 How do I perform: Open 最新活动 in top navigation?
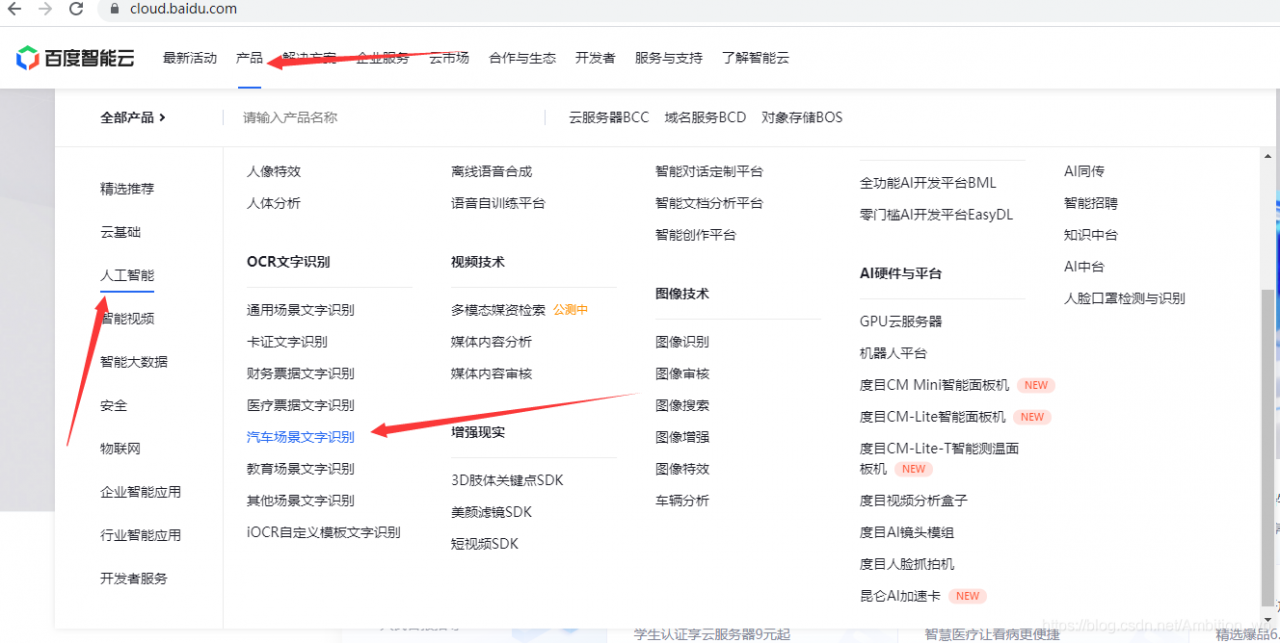(x=190, y=58)
